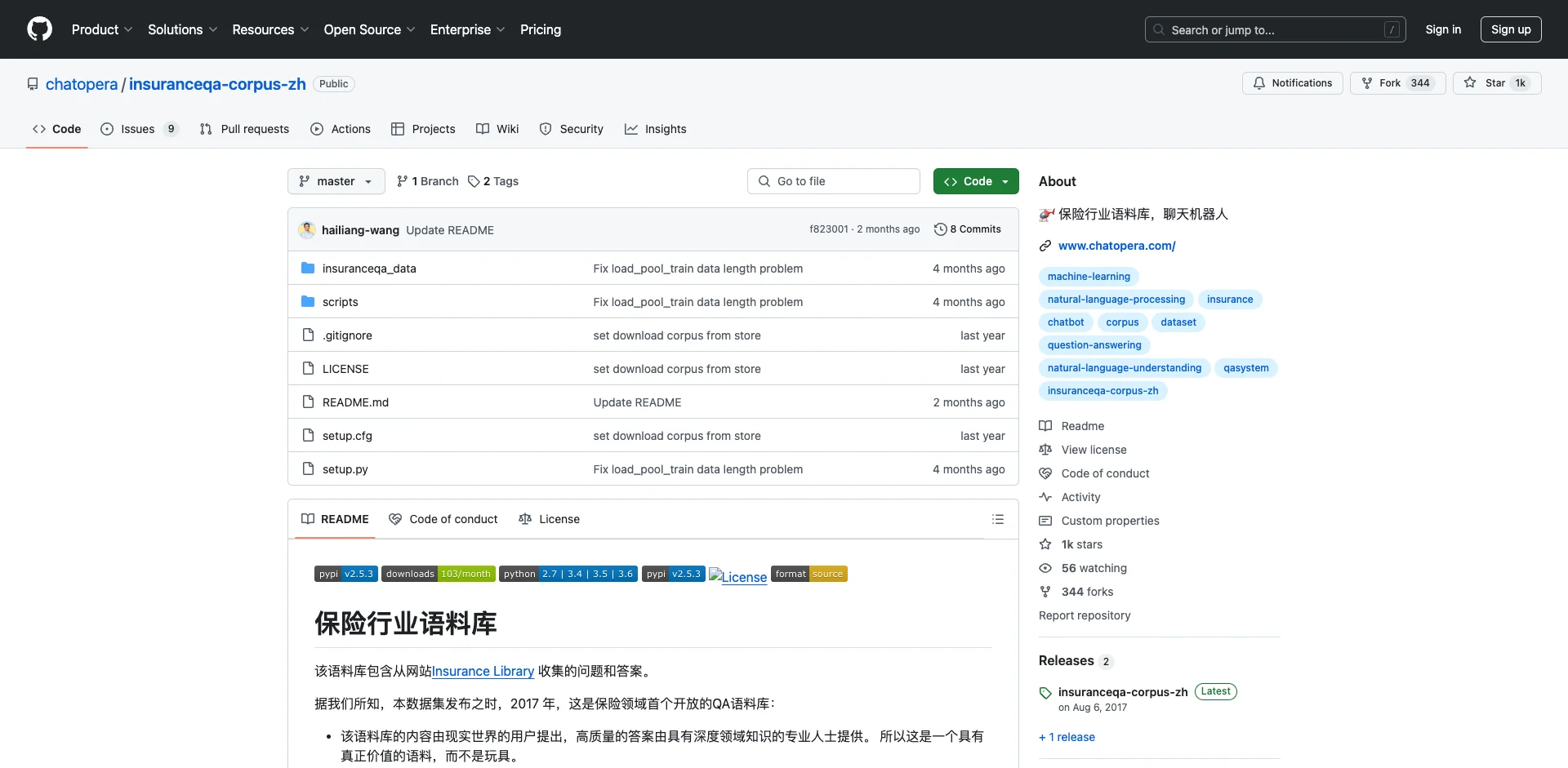Open the License badge link
Screen dimensions: 1568x768
click(738, 576)
